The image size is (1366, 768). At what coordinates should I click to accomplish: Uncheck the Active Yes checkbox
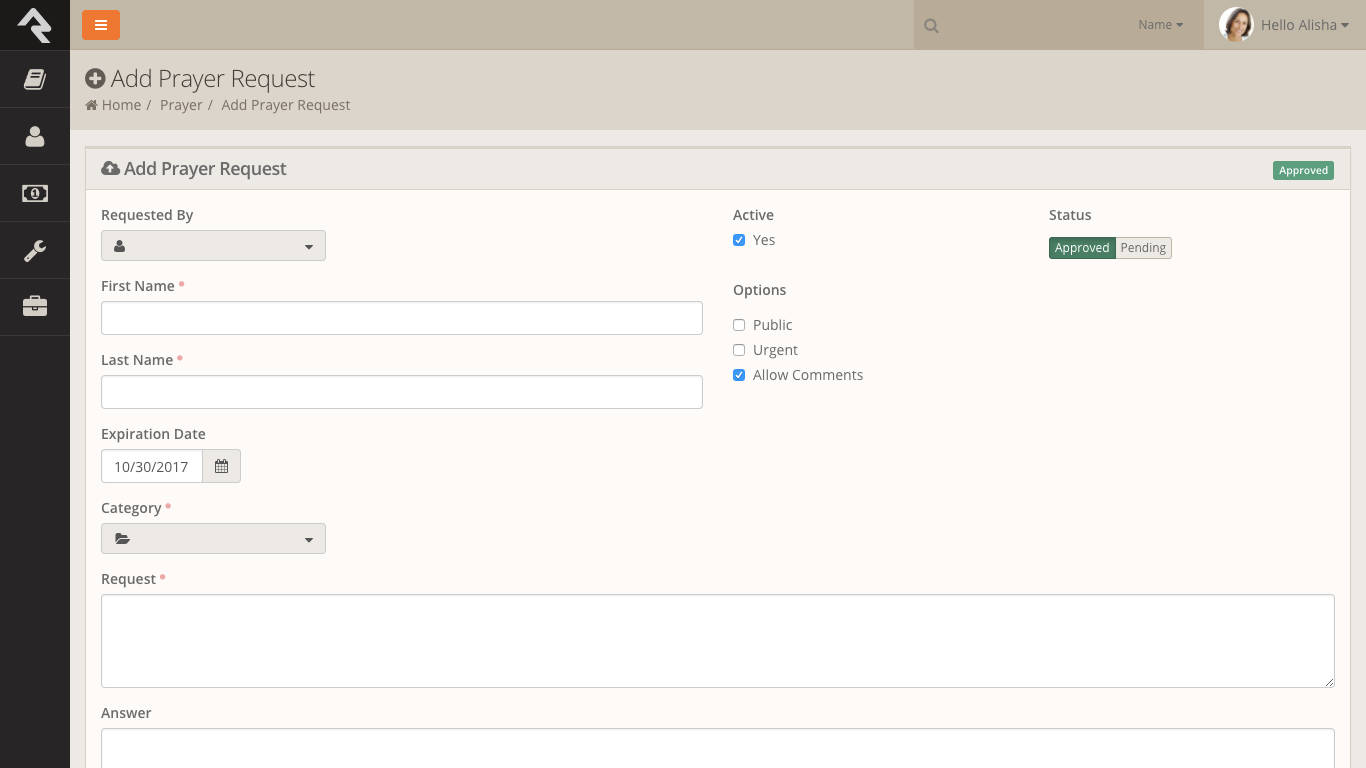[739, 240]
